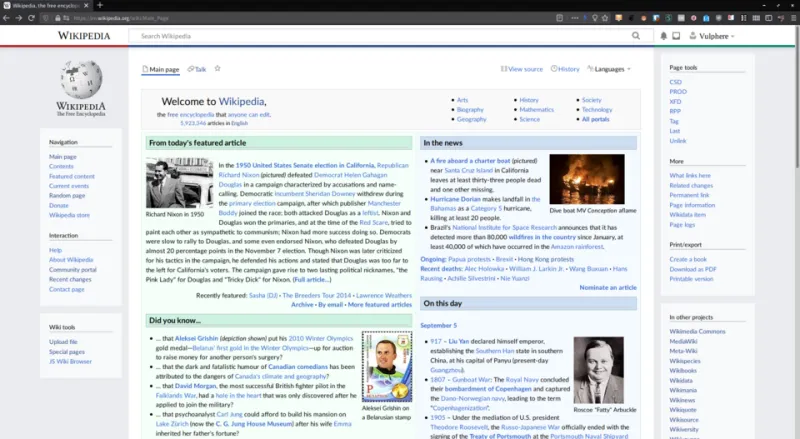Click the Roscoe Fatty Arbuckle portrait
800x439 pixels.
click(598, 370)
